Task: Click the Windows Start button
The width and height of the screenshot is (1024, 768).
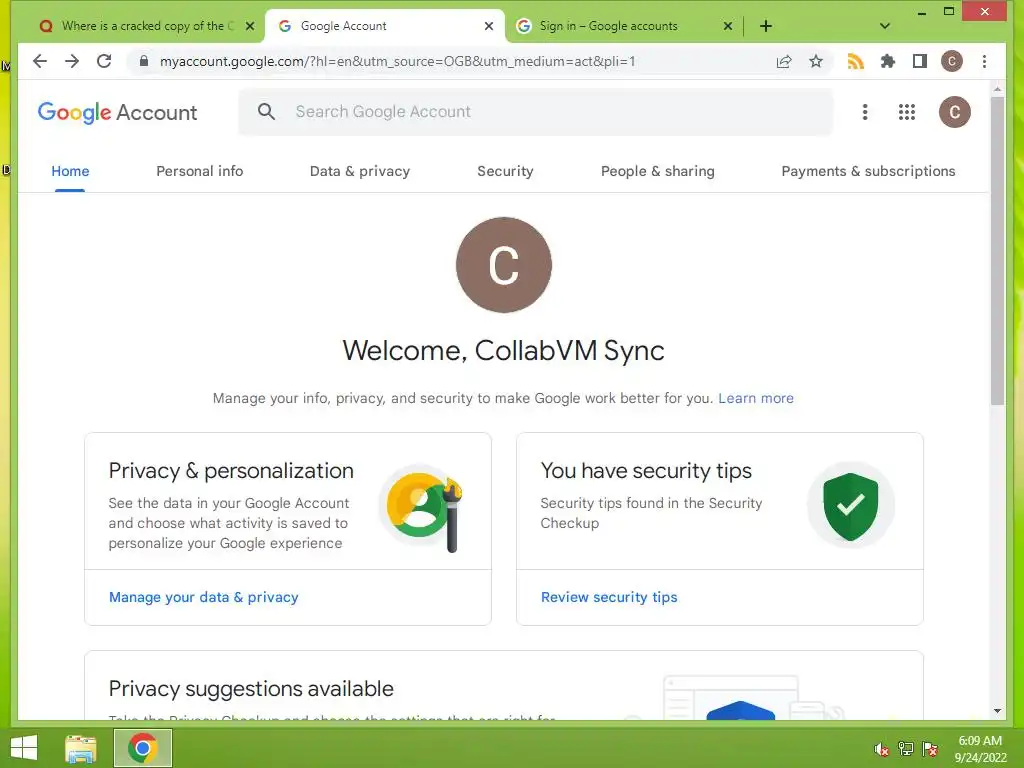Action: coord(24,748)
